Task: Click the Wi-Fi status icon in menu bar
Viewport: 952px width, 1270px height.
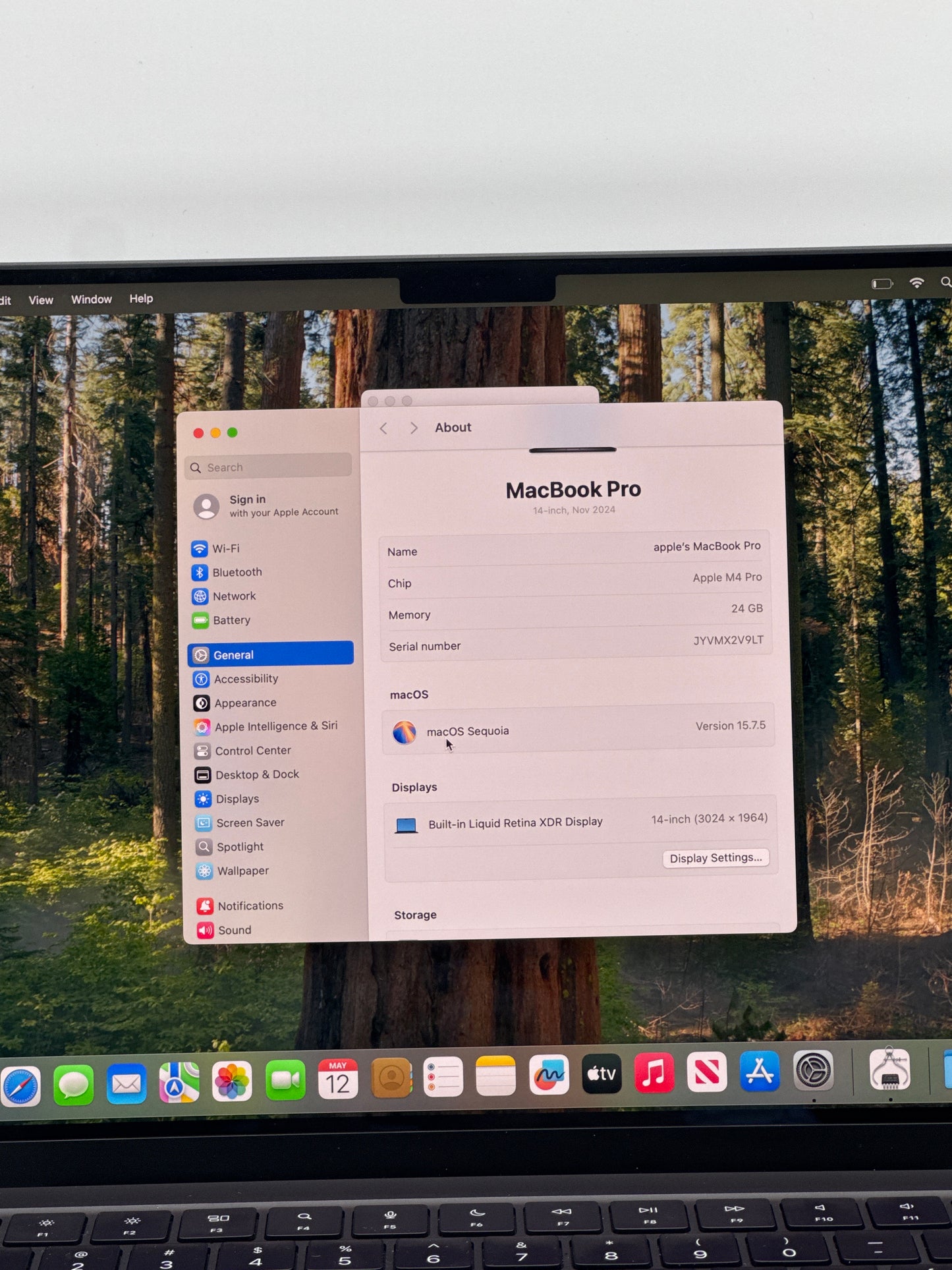Action: (x=916, y=283)
